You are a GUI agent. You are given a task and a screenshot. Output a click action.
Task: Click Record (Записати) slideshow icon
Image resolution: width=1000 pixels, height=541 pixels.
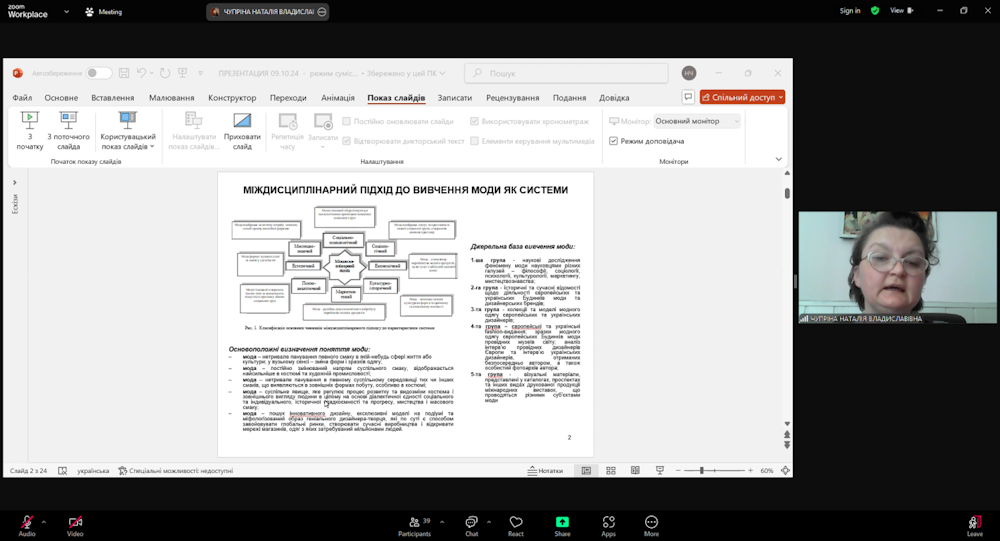pyautogui.click(x=323, y=121)
